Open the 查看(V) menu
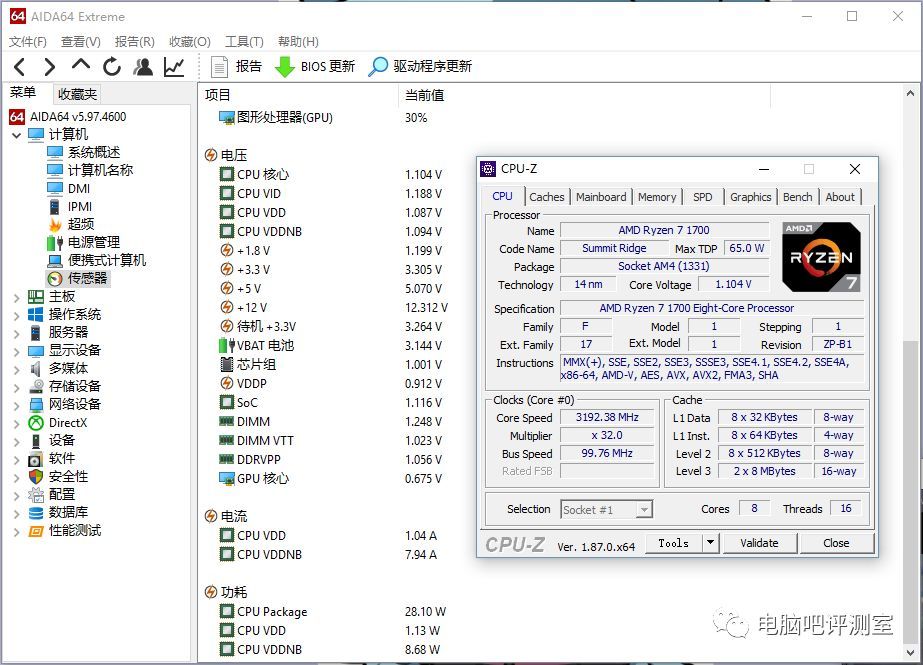The image size is (923, 665). click(81, 42)
